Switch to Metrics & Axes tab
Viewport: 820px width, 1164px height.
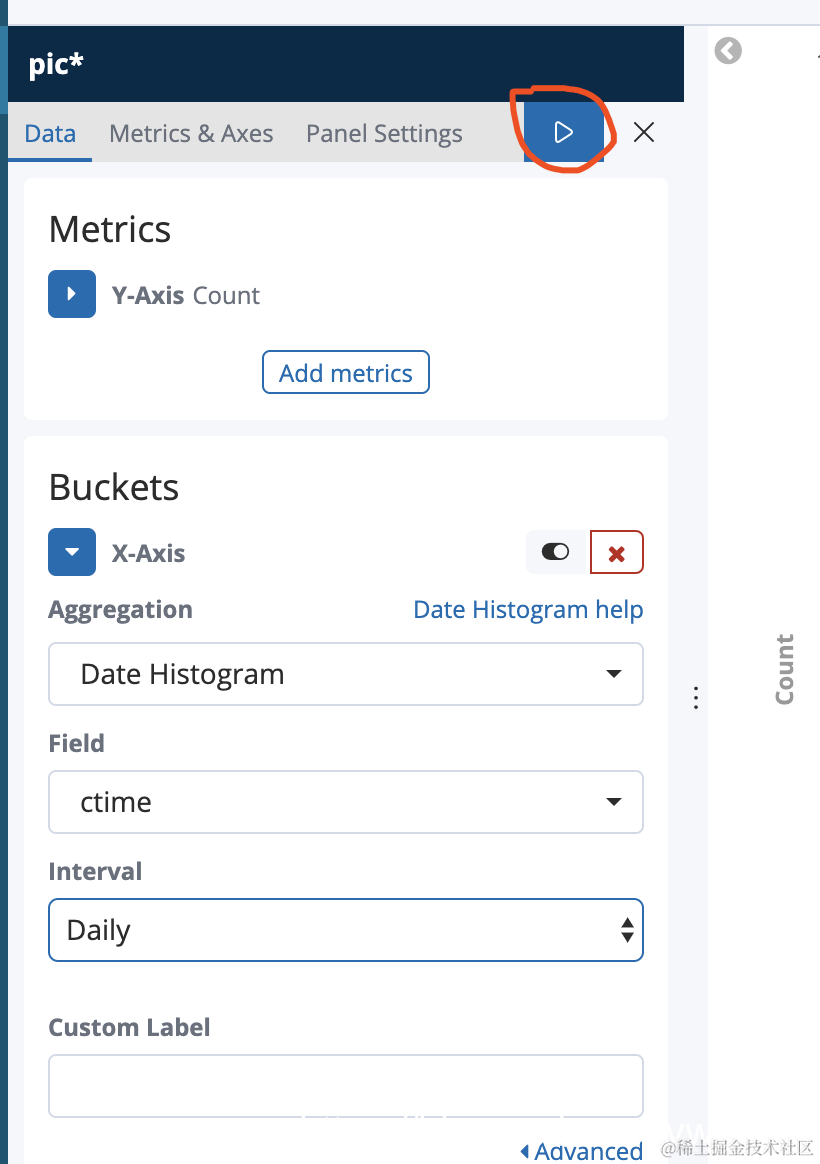click(x=191, y=134)
